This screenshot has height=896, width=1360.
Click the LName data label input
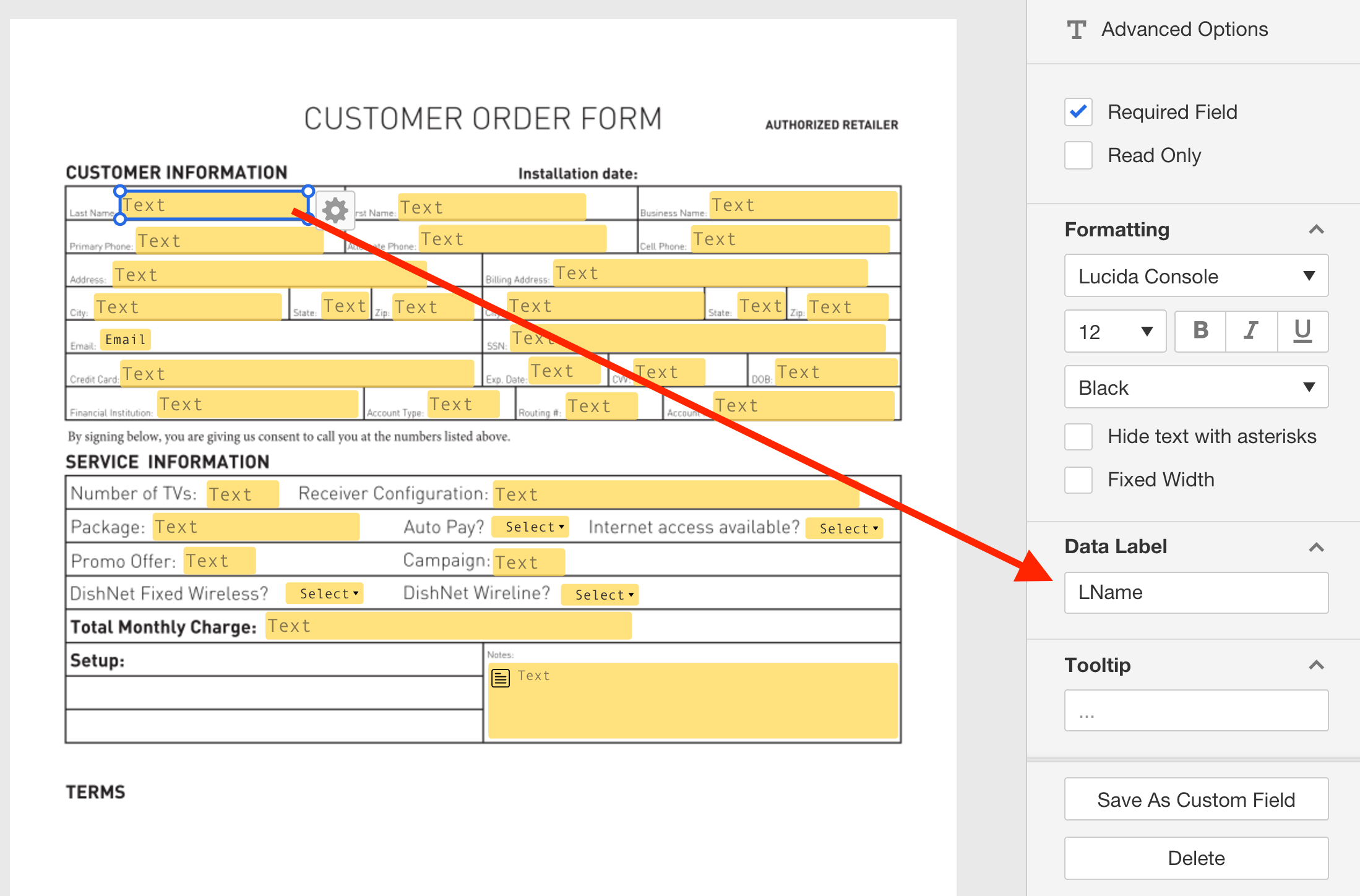pyautogui.click(x=1196, y=592)
